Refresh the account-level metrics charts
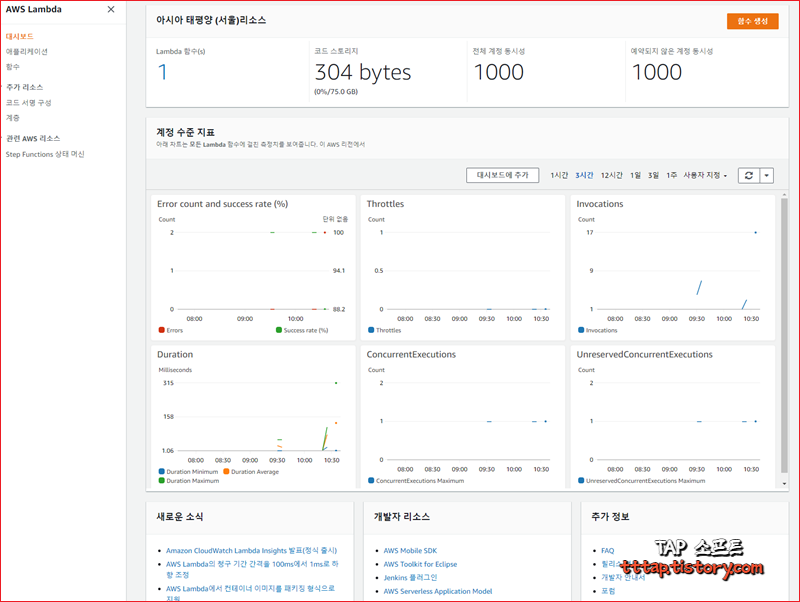This screenshot has height=602, width=800. [x=748, y=175]
